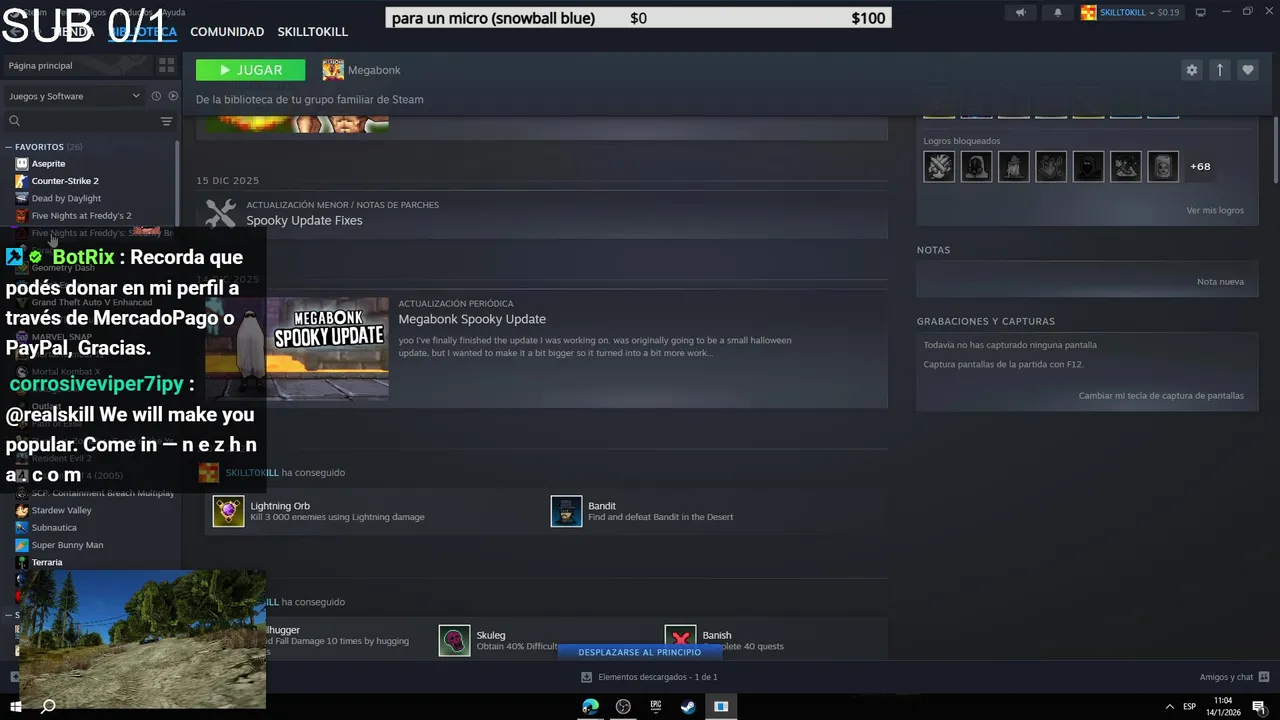Viewport: 1280px width, 720px height.
Task: Click the Skuleg achievement icon
Action: point(454,640)
